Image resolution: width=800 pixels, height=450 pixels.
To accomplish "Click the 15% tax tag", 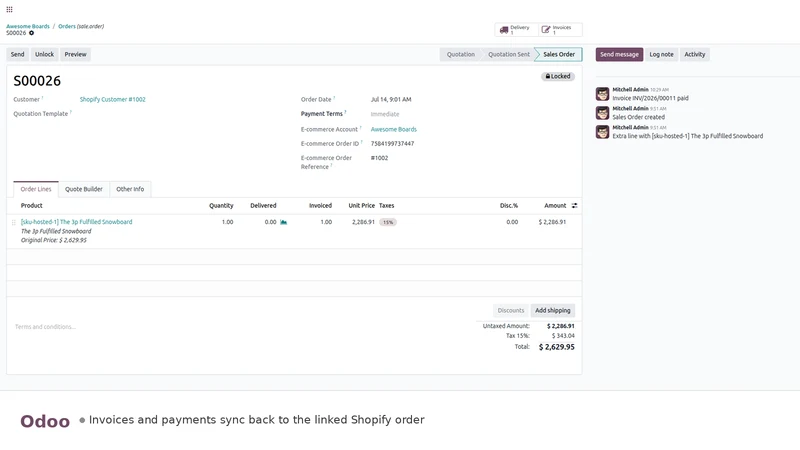I will 388,222.
